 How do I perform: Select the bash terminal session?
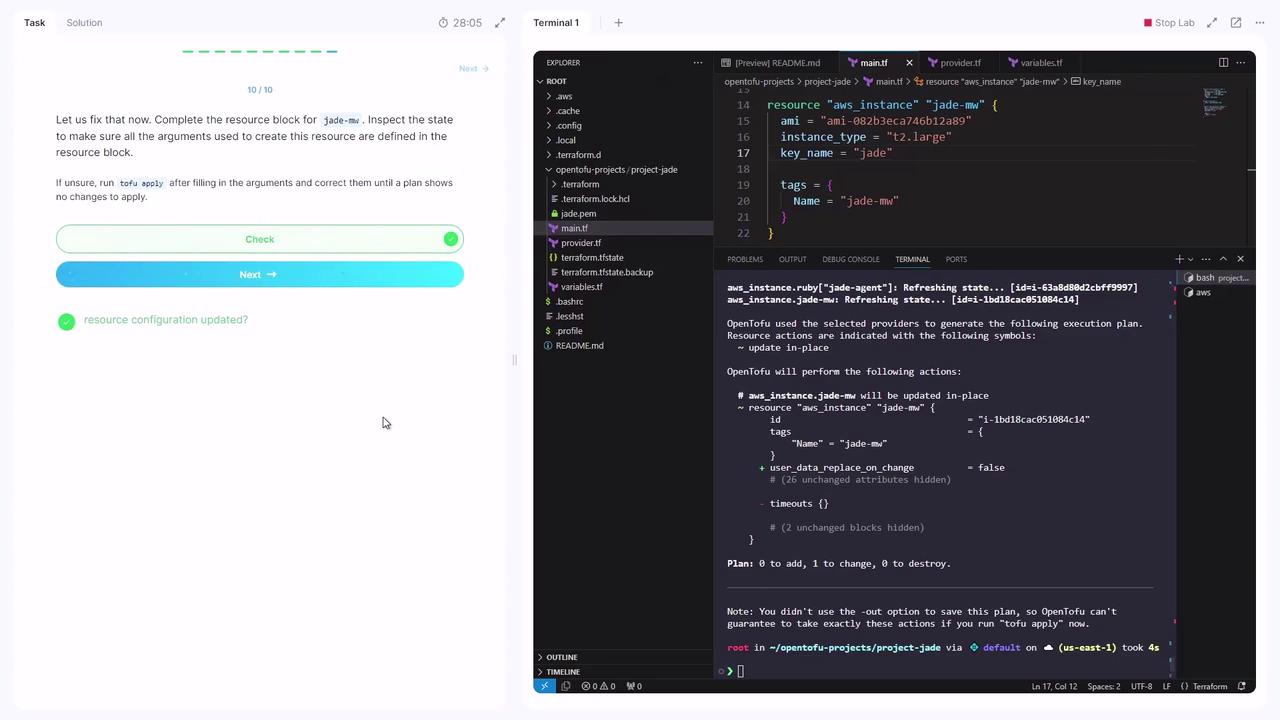1216,278
